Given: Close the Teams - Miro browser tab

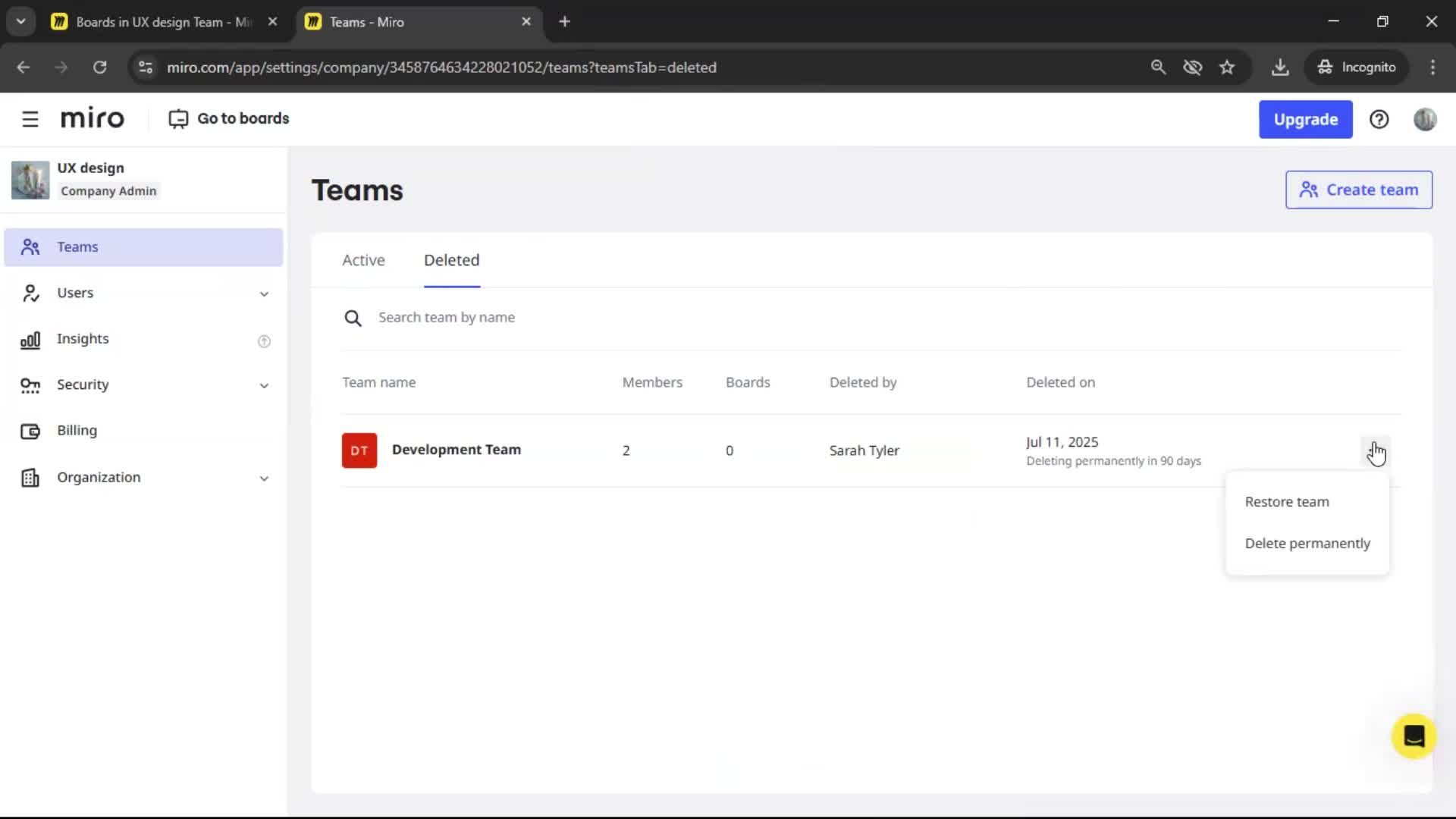Looking at the screenshot, I should 526,22.
